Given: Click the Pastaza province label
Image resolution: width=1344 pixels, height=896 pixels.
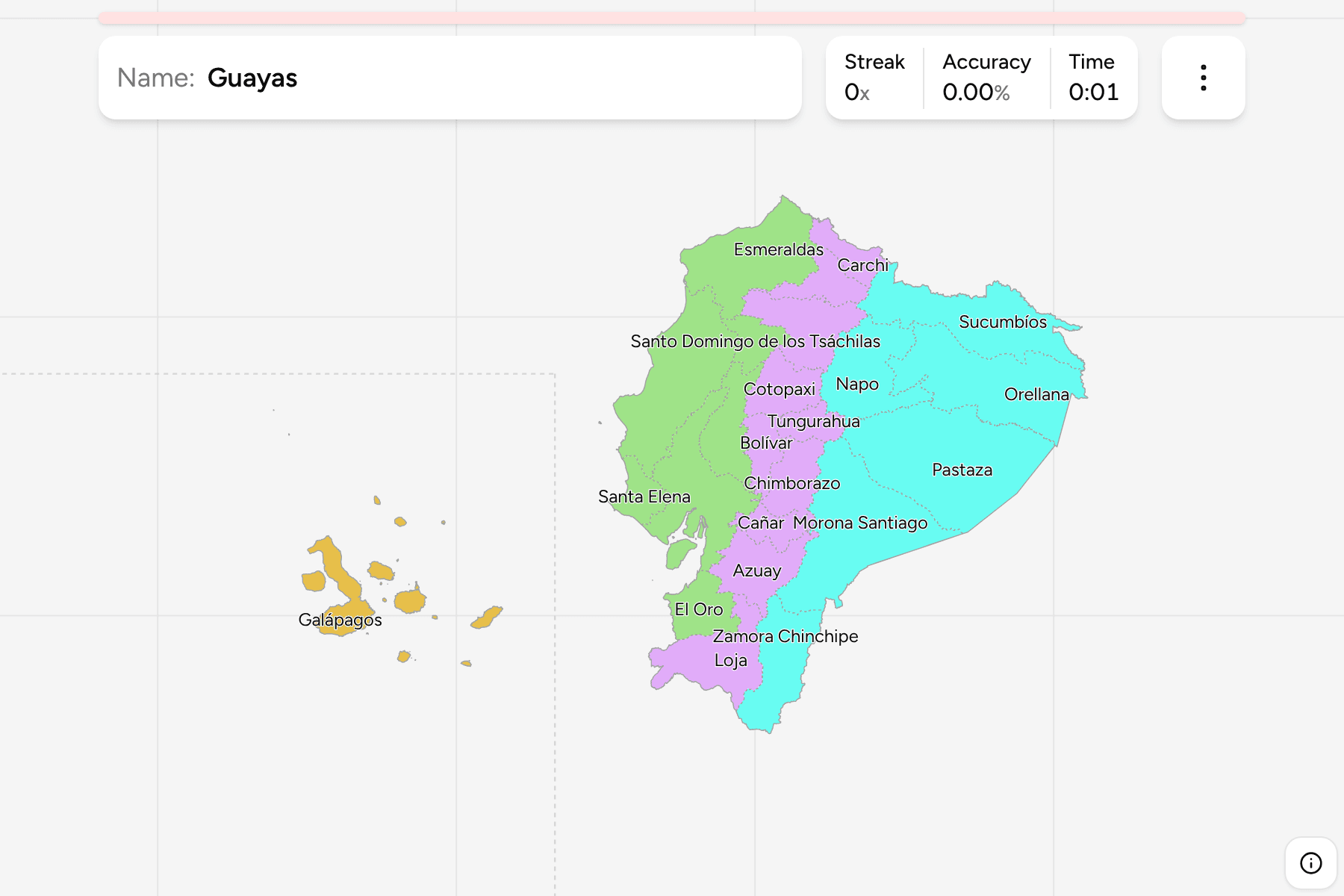Looking at the screenshot, I should click(962, 470).
